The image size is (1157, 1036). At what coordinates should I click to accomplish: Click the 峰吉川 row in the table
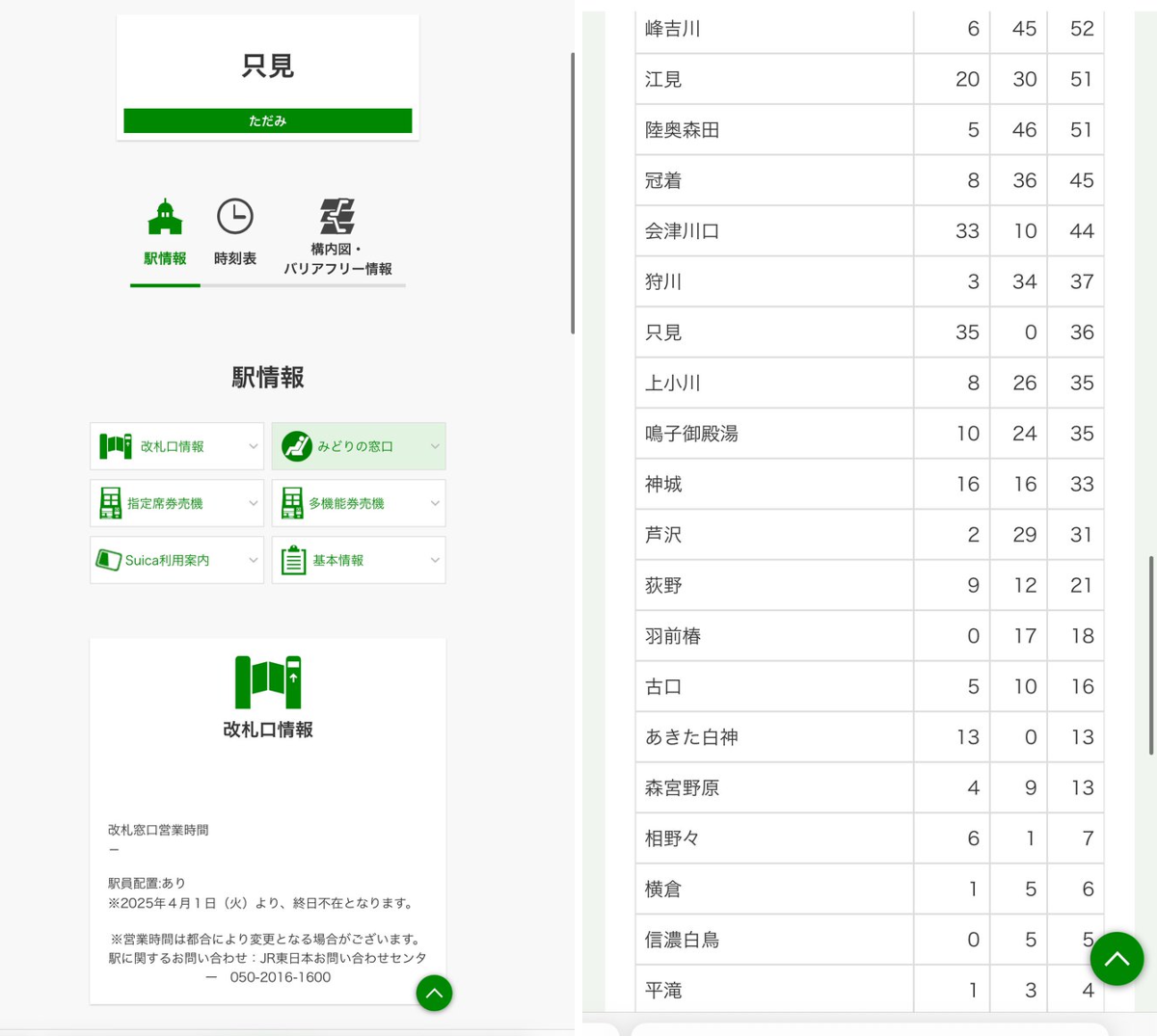870,29
